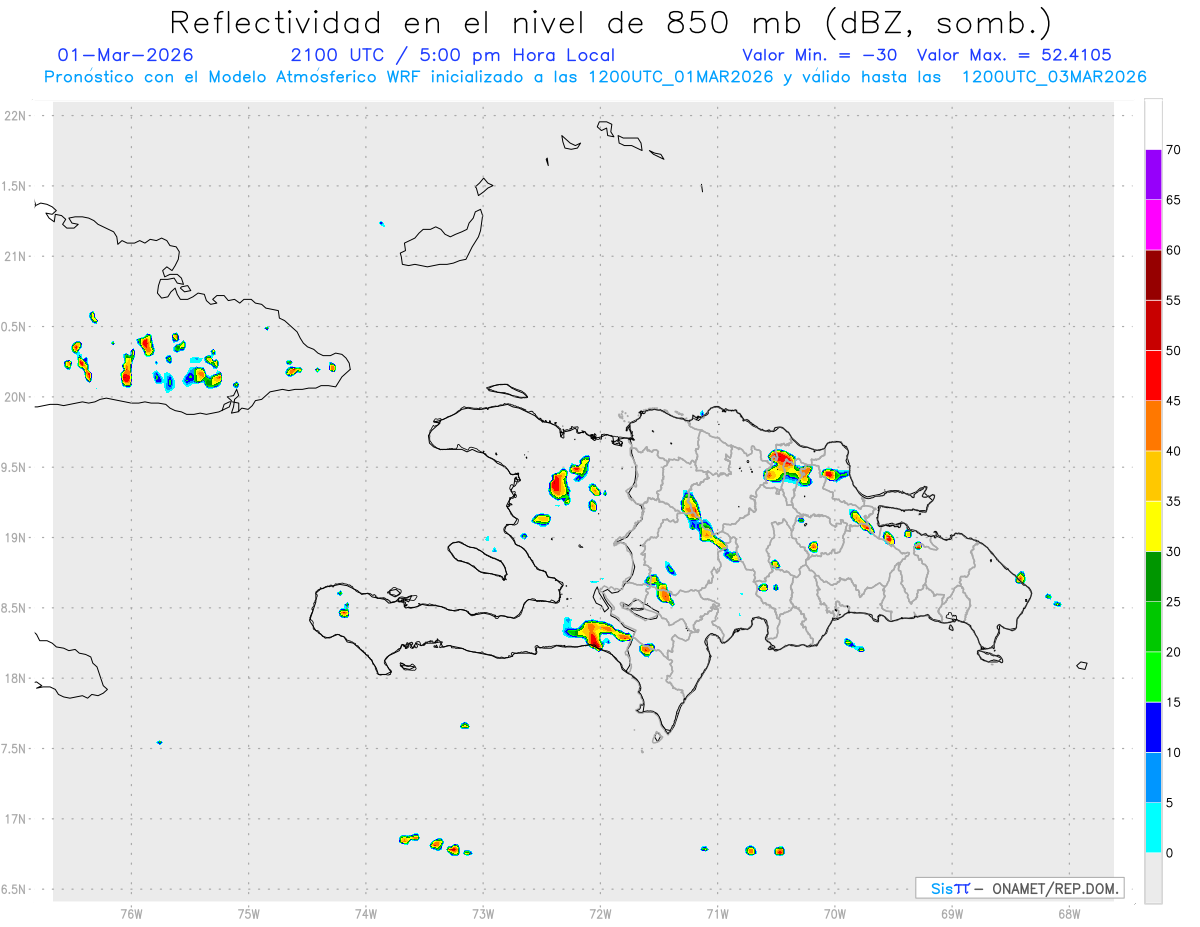
Task: Click the 'Valor Min. = -30' text
Action: tap(819, 55)
